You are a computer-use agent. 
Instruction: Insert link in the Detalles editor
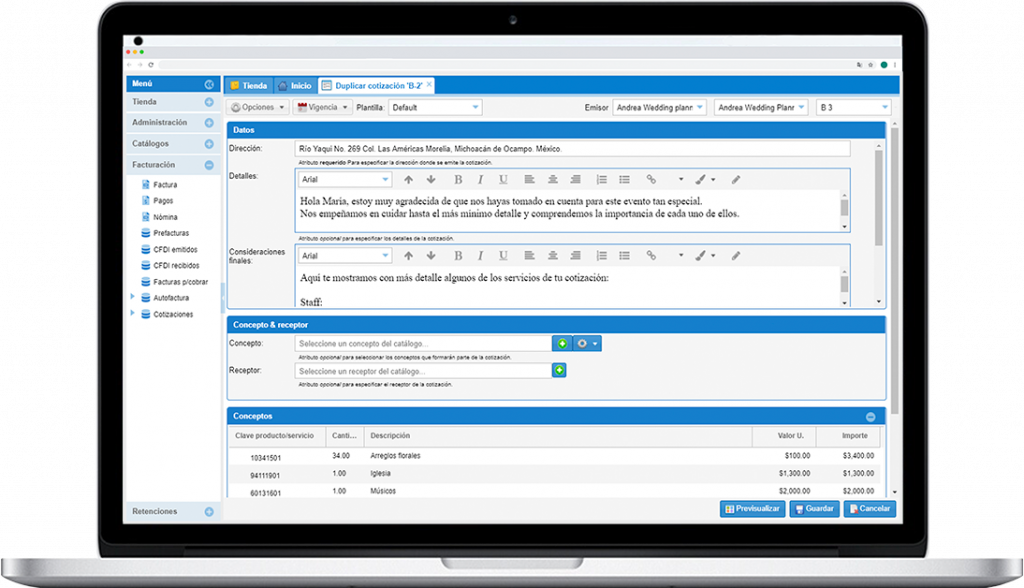(x=651, y=180)
